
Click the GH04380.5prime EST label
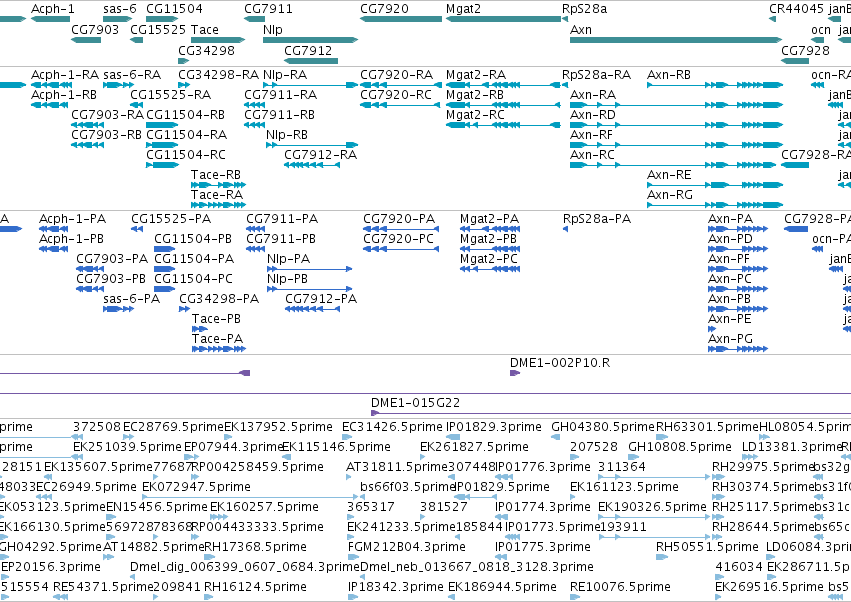pyautogui.click(x=603, y=427)
